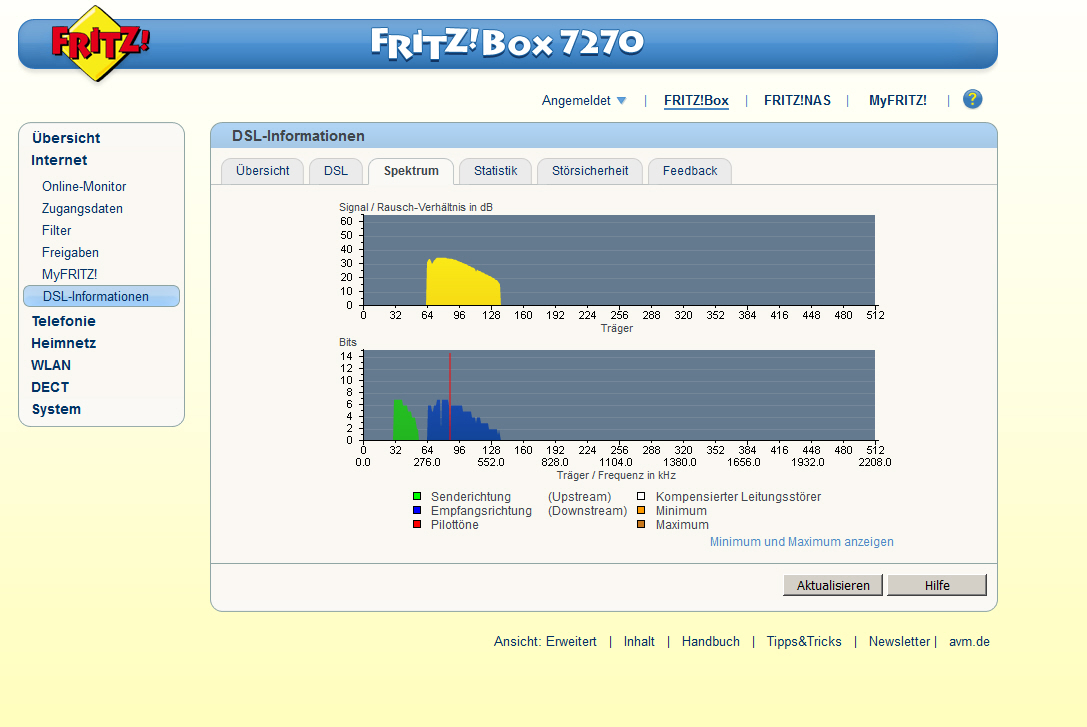Open Freigaben in the sidebar
Image resolution: width=1087 pixels, height=727 pixels.
pyautogui.click(x=70, y=252)
